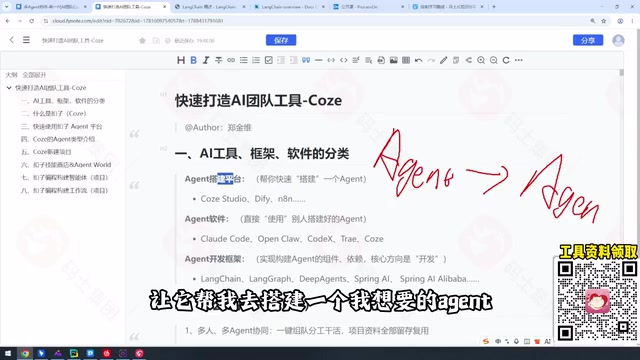Insert a horizontal divider line
640x360 pixels.
pos(318,60)
